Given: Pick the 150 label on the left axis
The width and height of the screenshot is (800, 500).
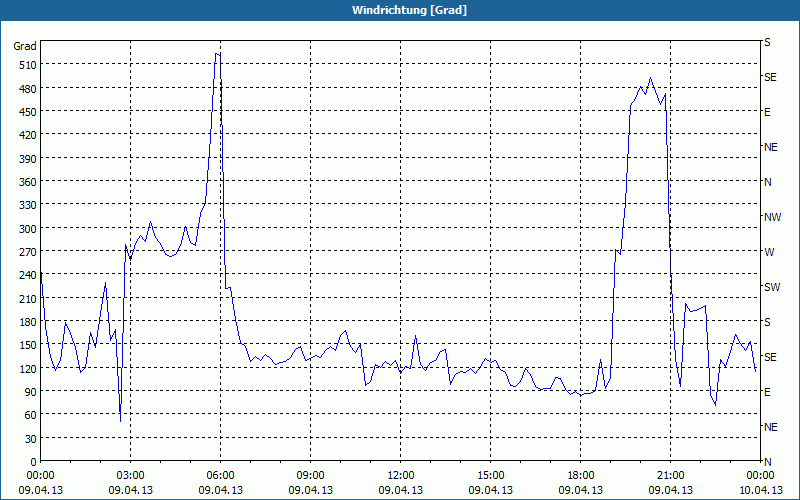Looking at the screenshot, I should (28, 345).
